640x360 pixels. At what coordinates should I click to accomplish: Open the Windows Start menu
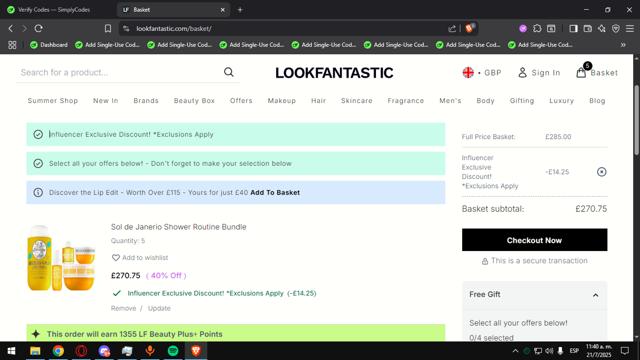pos(11,351)
